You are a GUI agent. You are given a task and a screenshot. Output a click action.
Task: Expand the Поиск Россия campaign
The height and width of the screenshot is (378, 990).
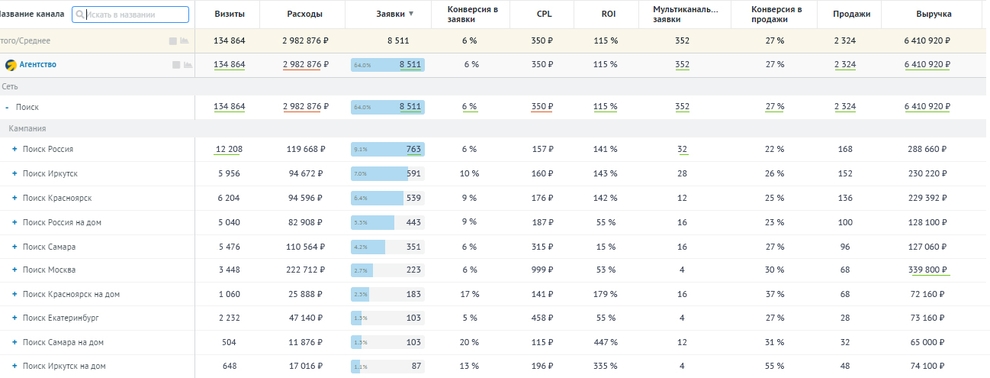[x=14, y=150]
